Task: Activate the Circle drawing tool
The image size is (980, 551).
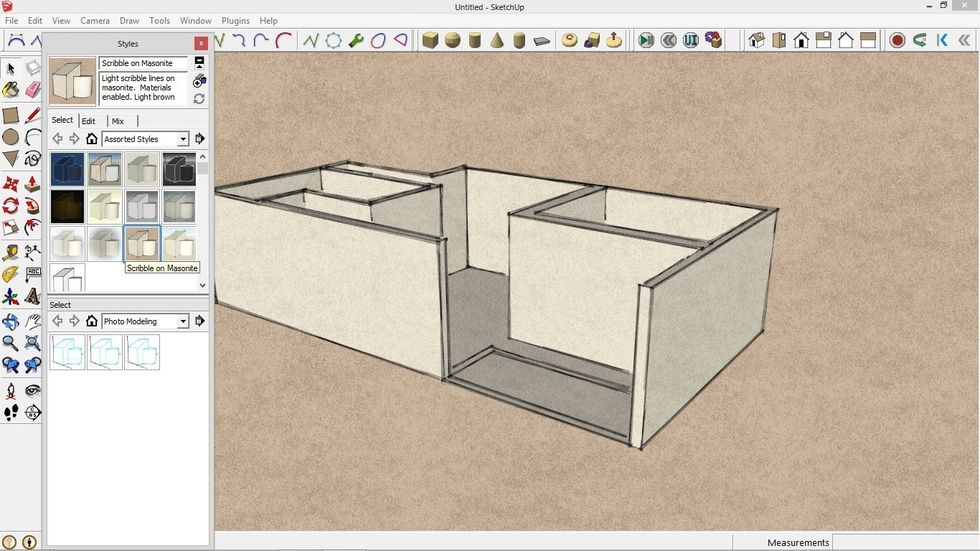Action: tap(10, 137)
